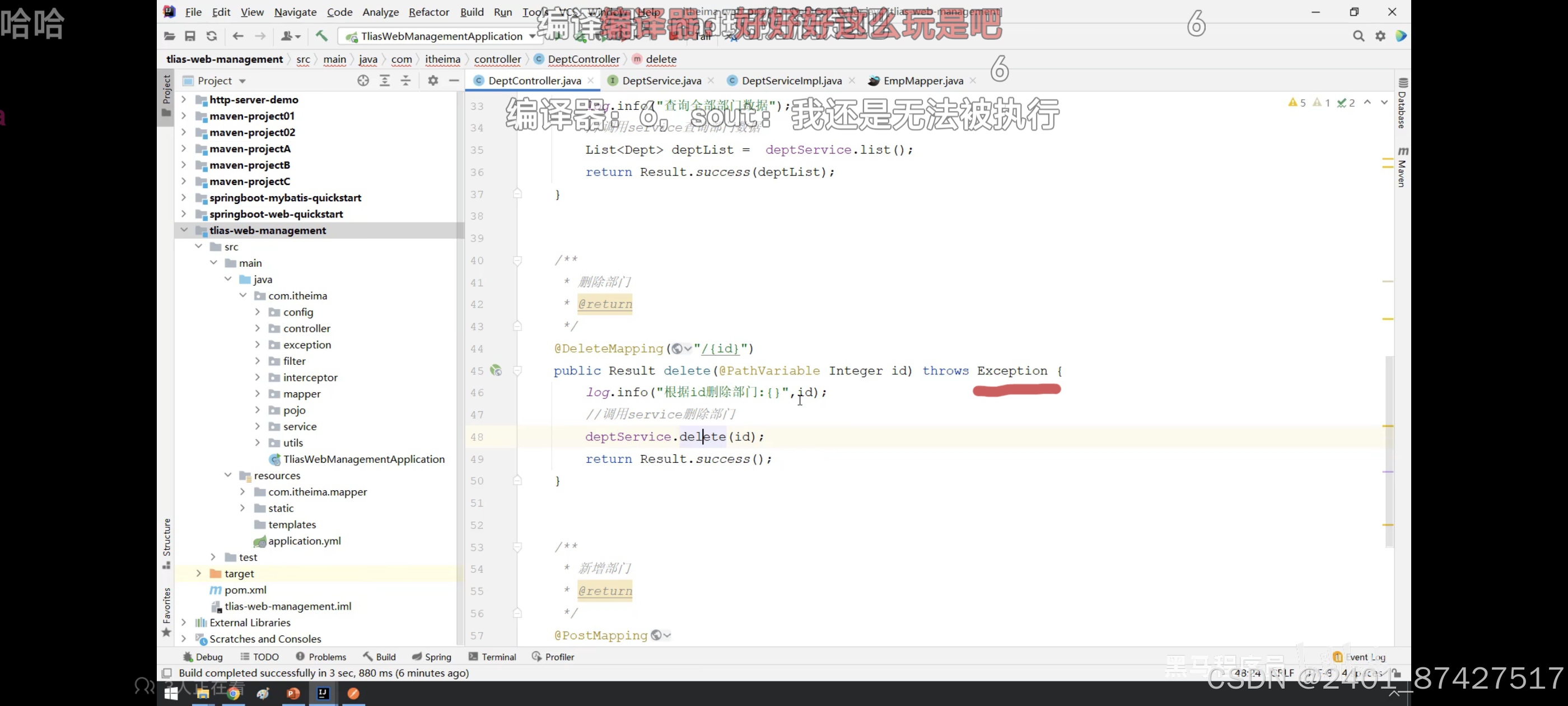The width and height of the screenshot is (1568, 706).
Task: Click the Search Everywhere magnifier icon
Action: point(1358,36)
